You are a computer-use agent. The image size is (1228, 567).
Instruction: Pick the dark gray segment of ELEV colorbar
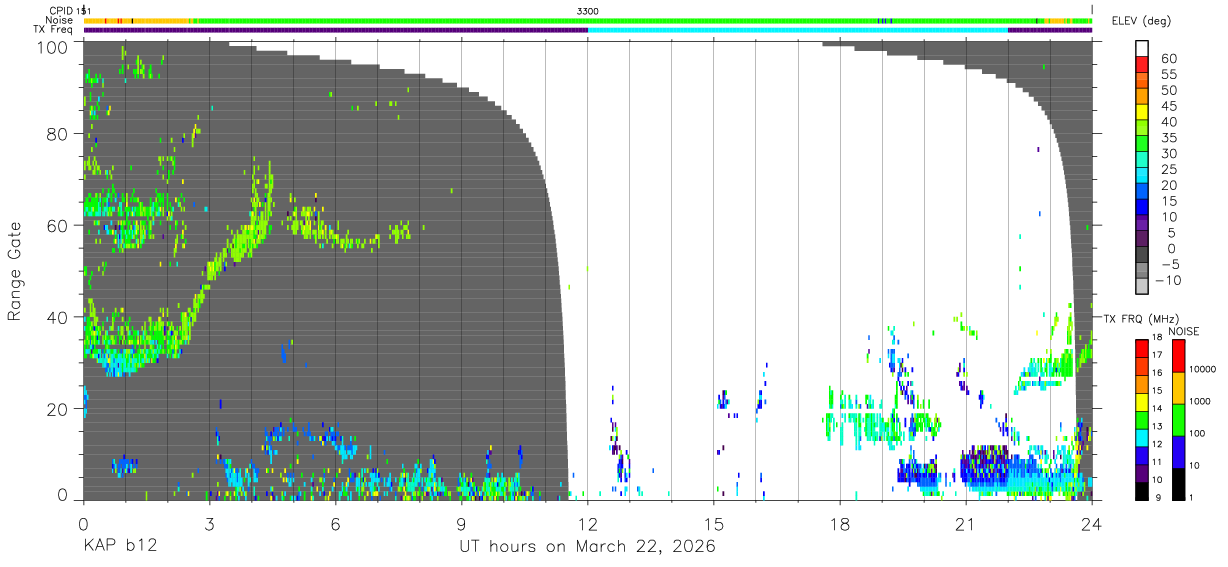click(x=1142, y=252)
